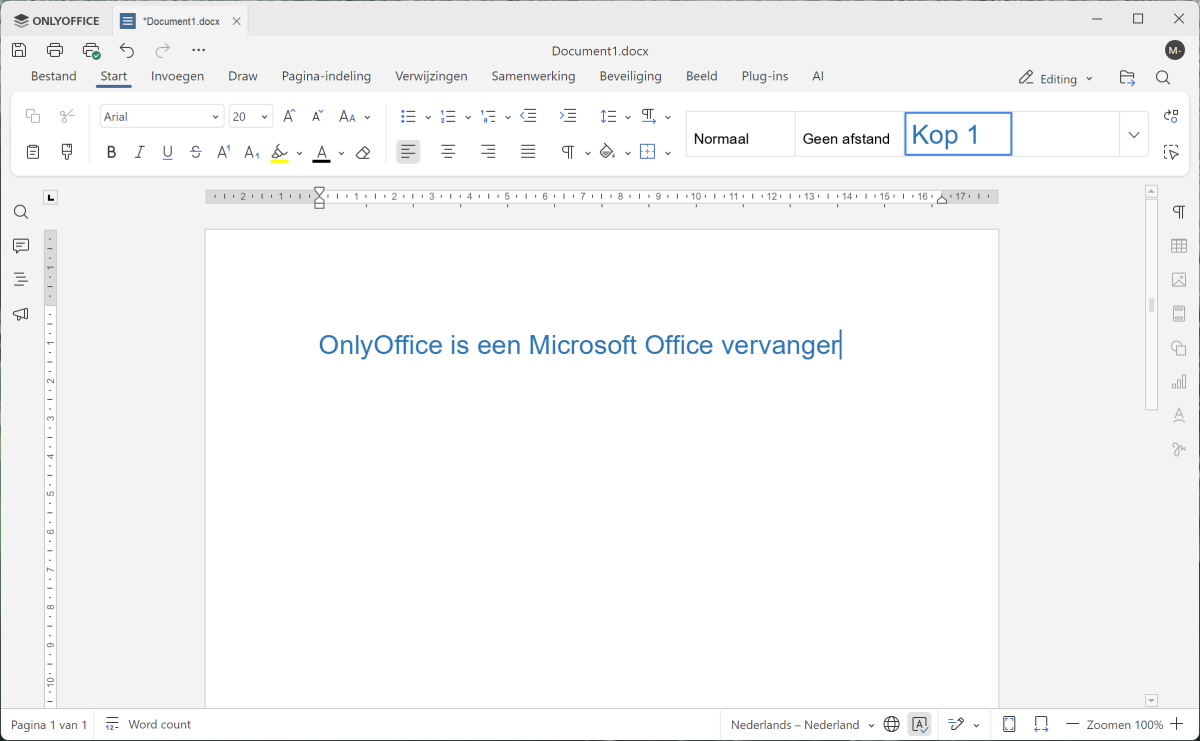Open the Pagina-indeling tab
The height and width of the screenshot is (741, 1200).
pos(326,76)
